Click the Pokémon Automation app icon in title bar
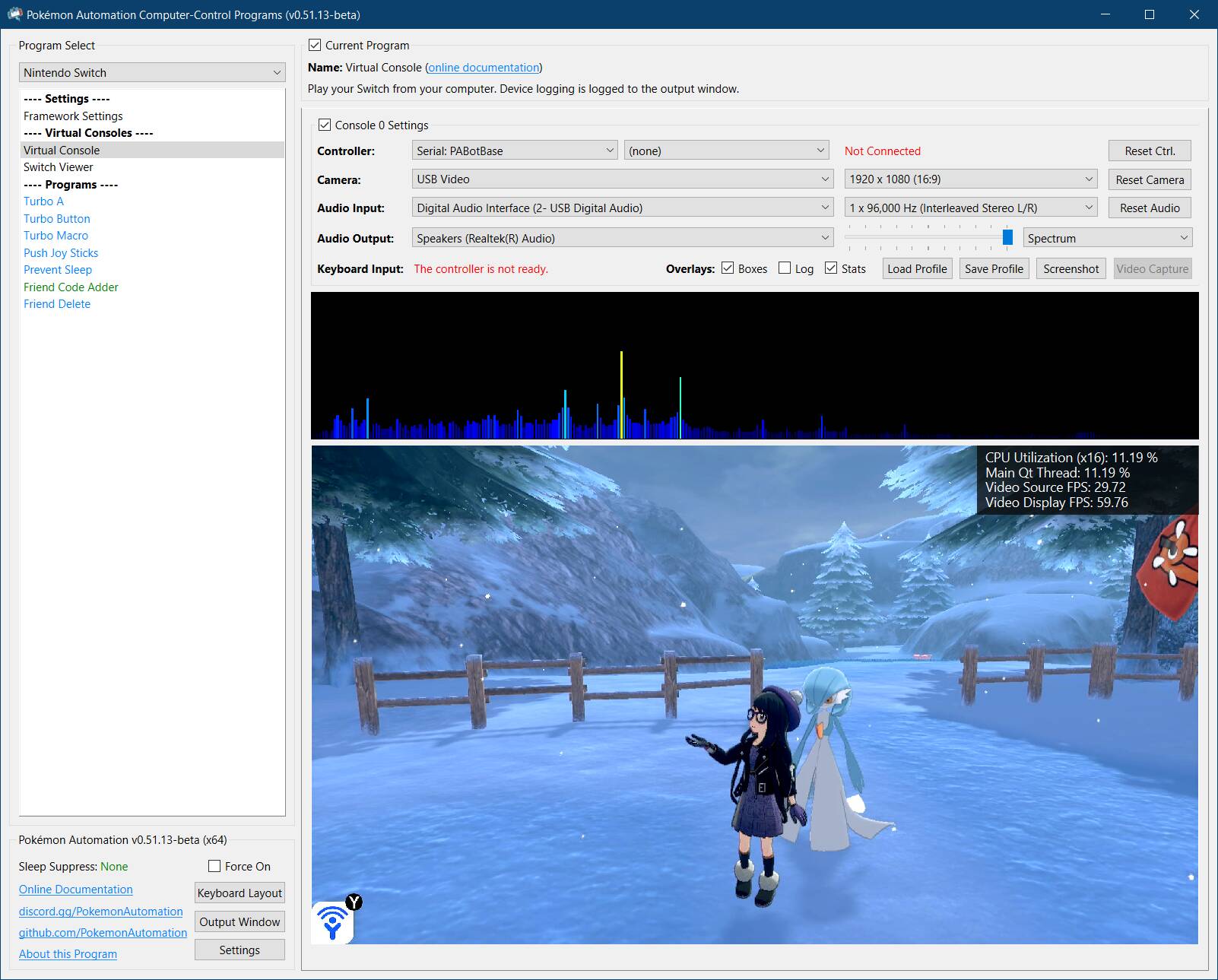 14,14
